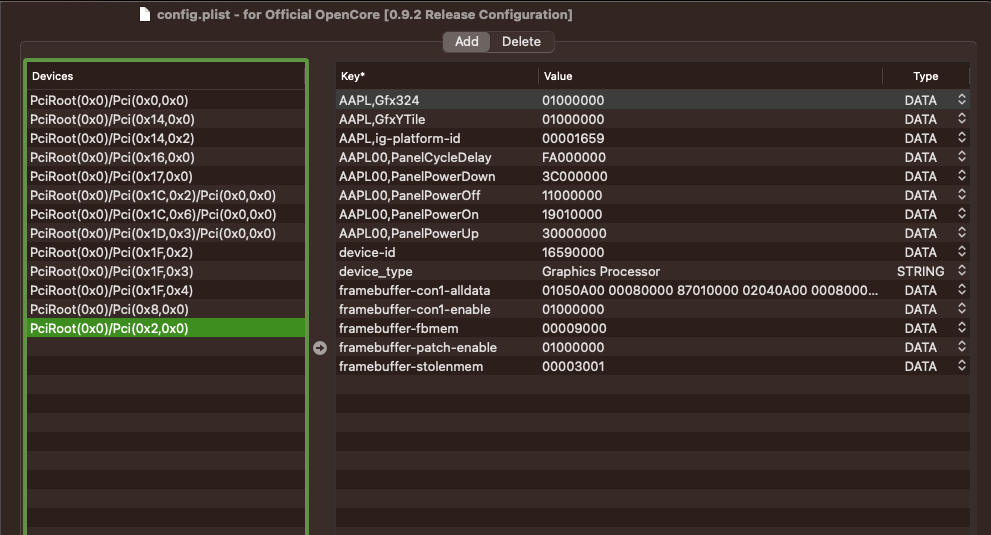
Task: Select device PciRoot(0x0)/Pci(0x14,0x0)
Action: coord(166,119)
